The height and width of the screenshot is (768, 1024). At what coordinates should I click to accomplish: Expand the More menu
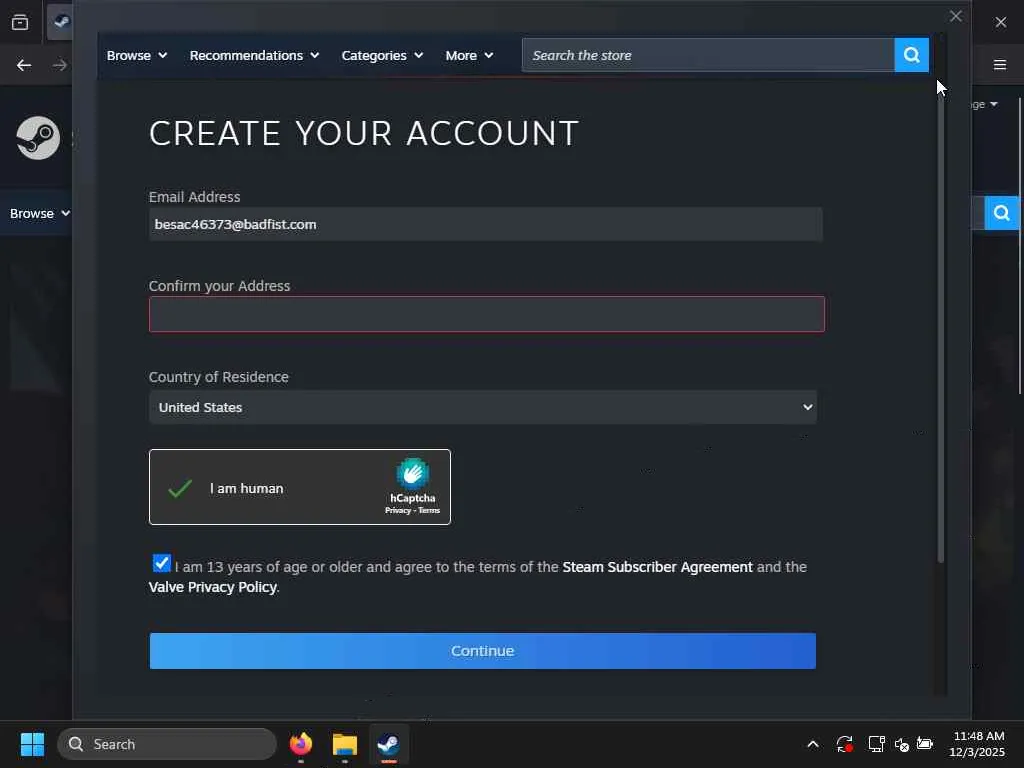point(469,56)
